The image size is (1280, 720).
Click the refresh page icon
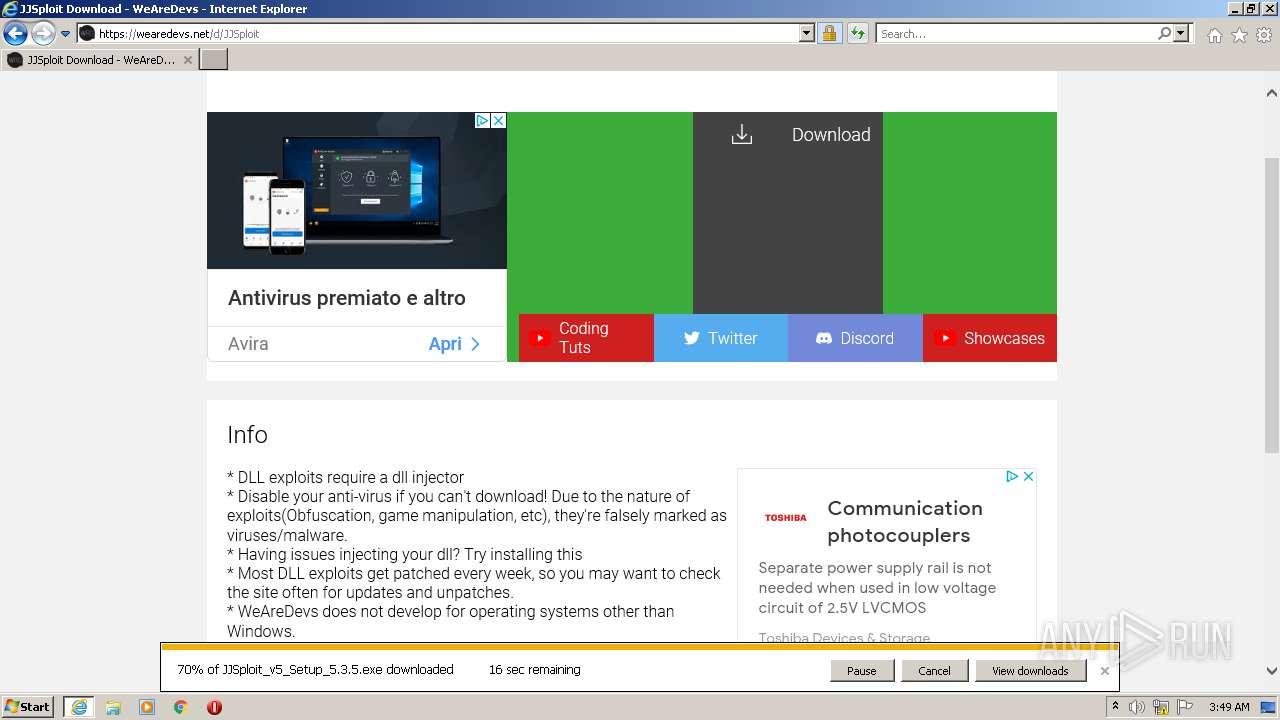tap(857, 33)
